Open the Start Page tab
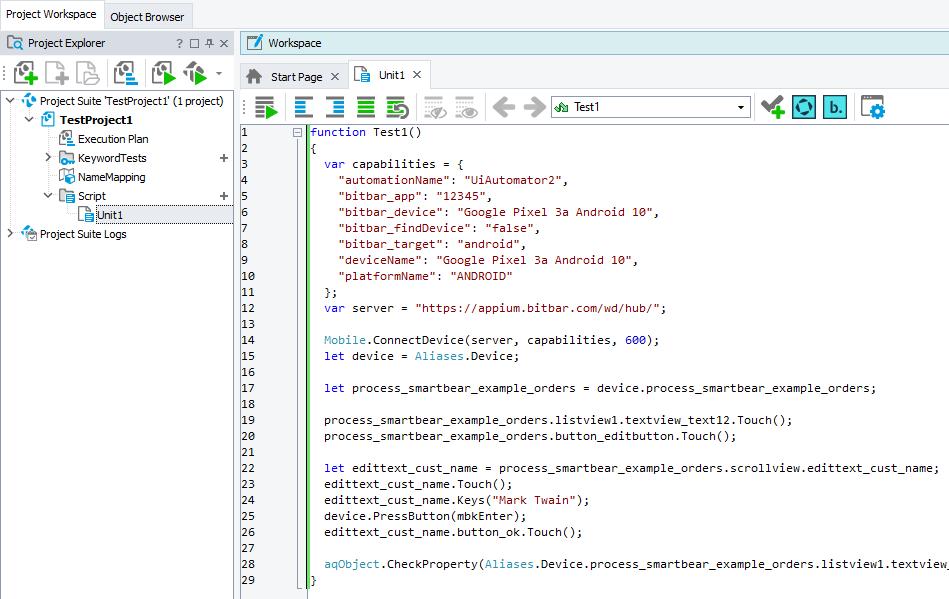Image resolution: width=949 pixels, height=599 pixels. pos(296,76)
